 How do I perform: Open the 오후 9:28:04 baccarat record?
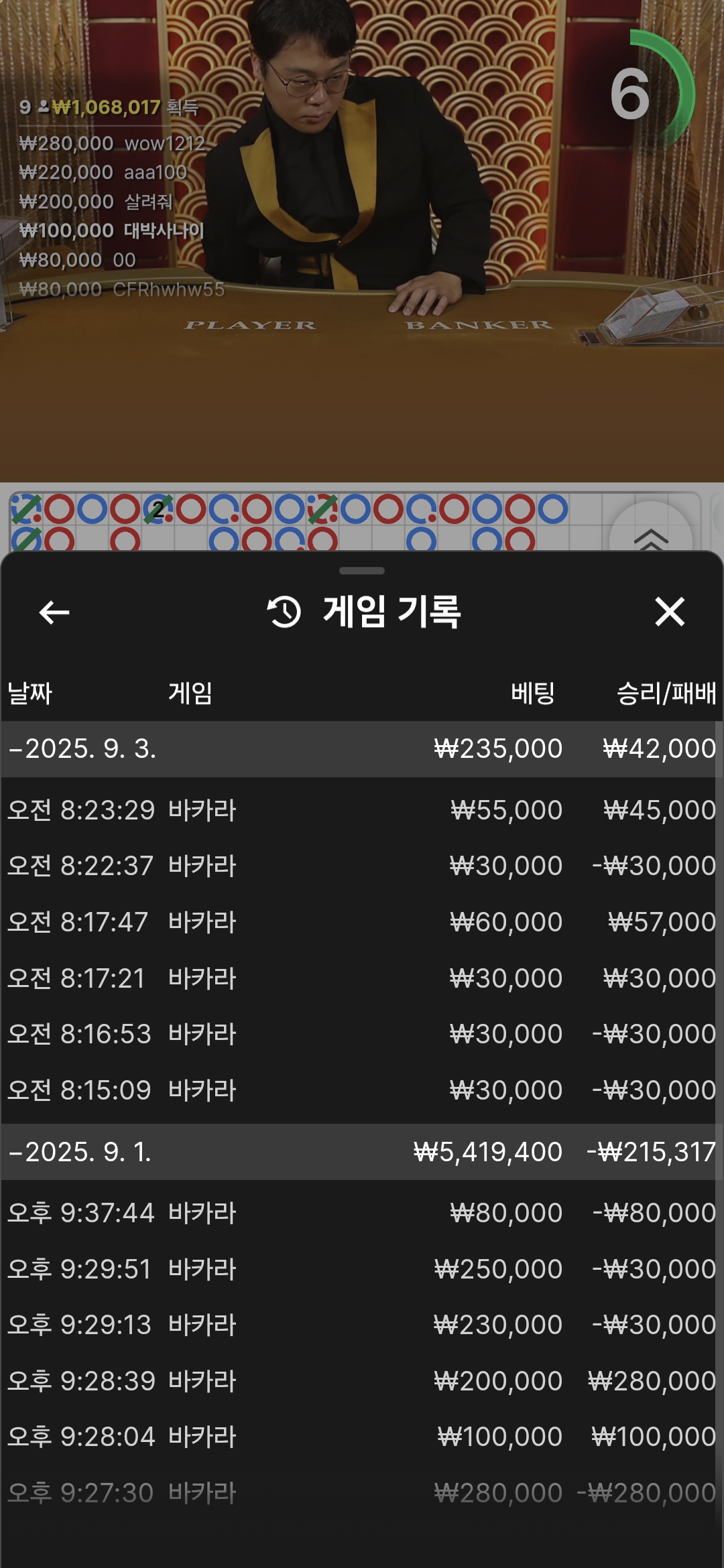click(x=362, y=1437)
